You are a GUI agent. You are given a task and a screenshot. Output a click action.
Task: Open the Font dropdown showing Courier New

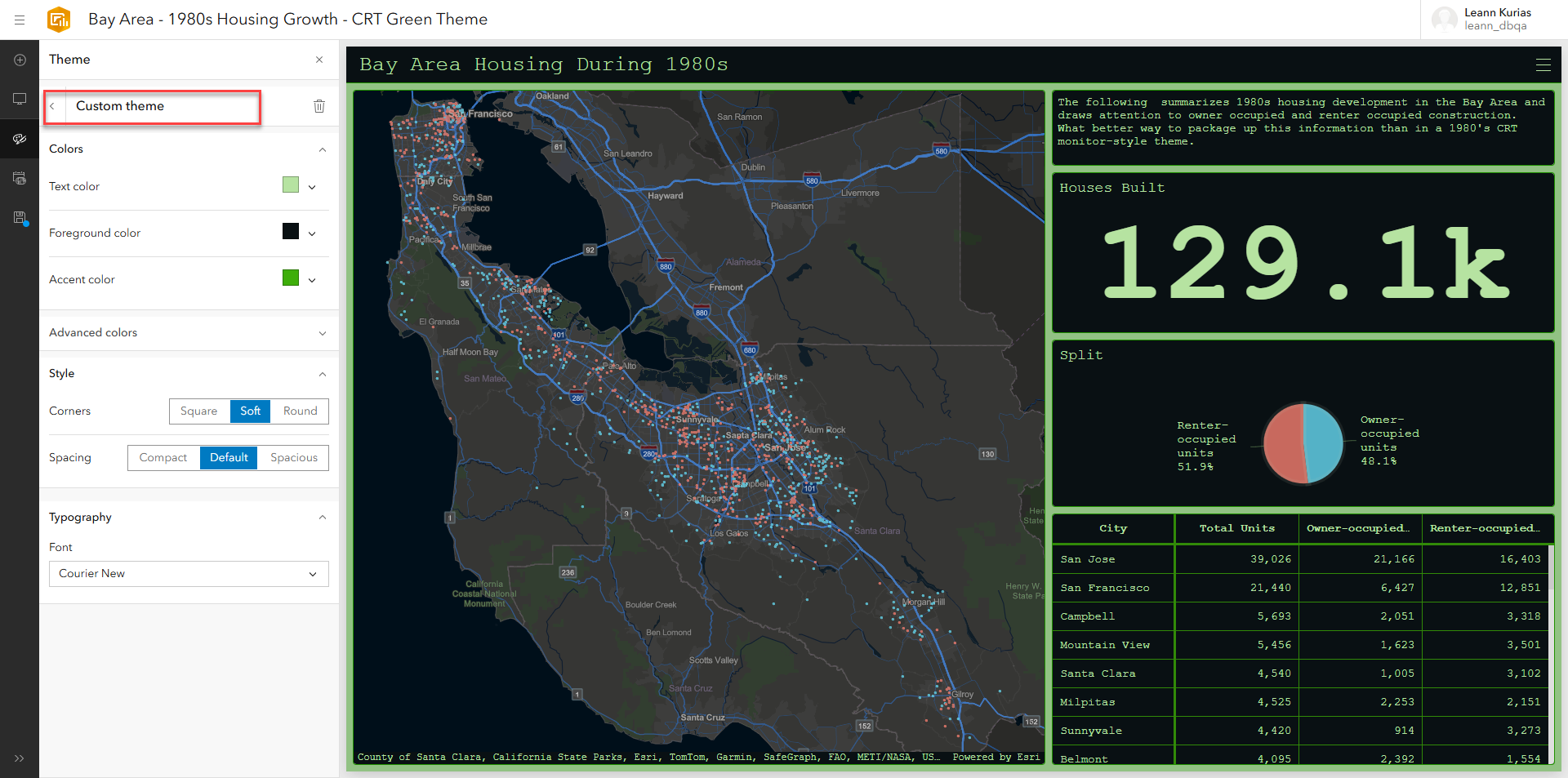[x=188, y=573]
